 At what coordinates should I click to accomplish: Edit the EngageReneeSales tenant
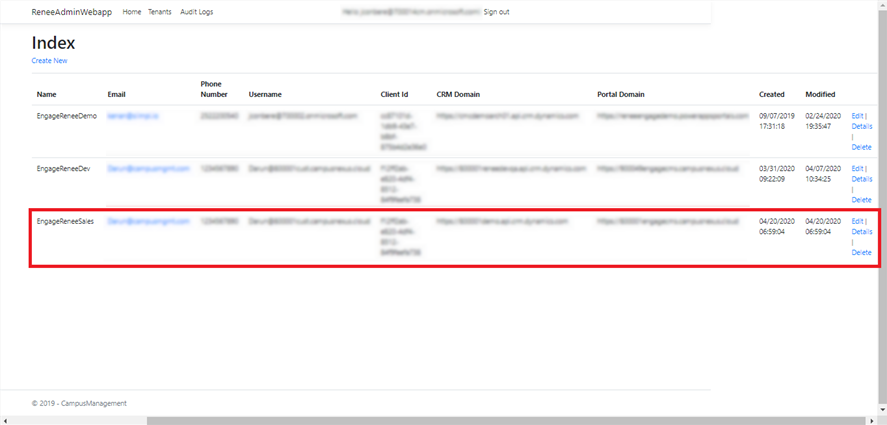click(857, 221)
